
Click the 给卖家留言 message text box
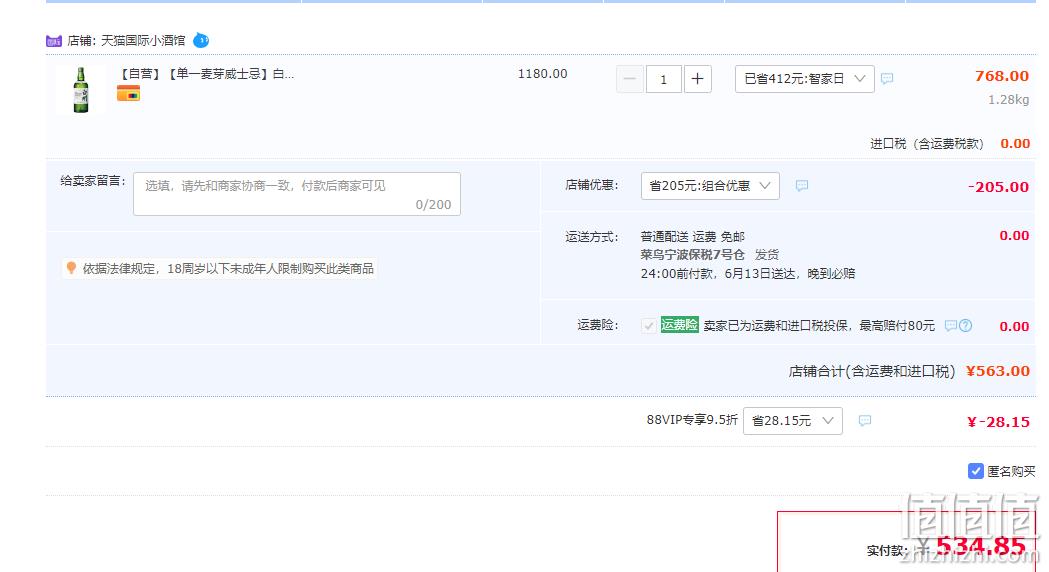(x=297, y=194)
